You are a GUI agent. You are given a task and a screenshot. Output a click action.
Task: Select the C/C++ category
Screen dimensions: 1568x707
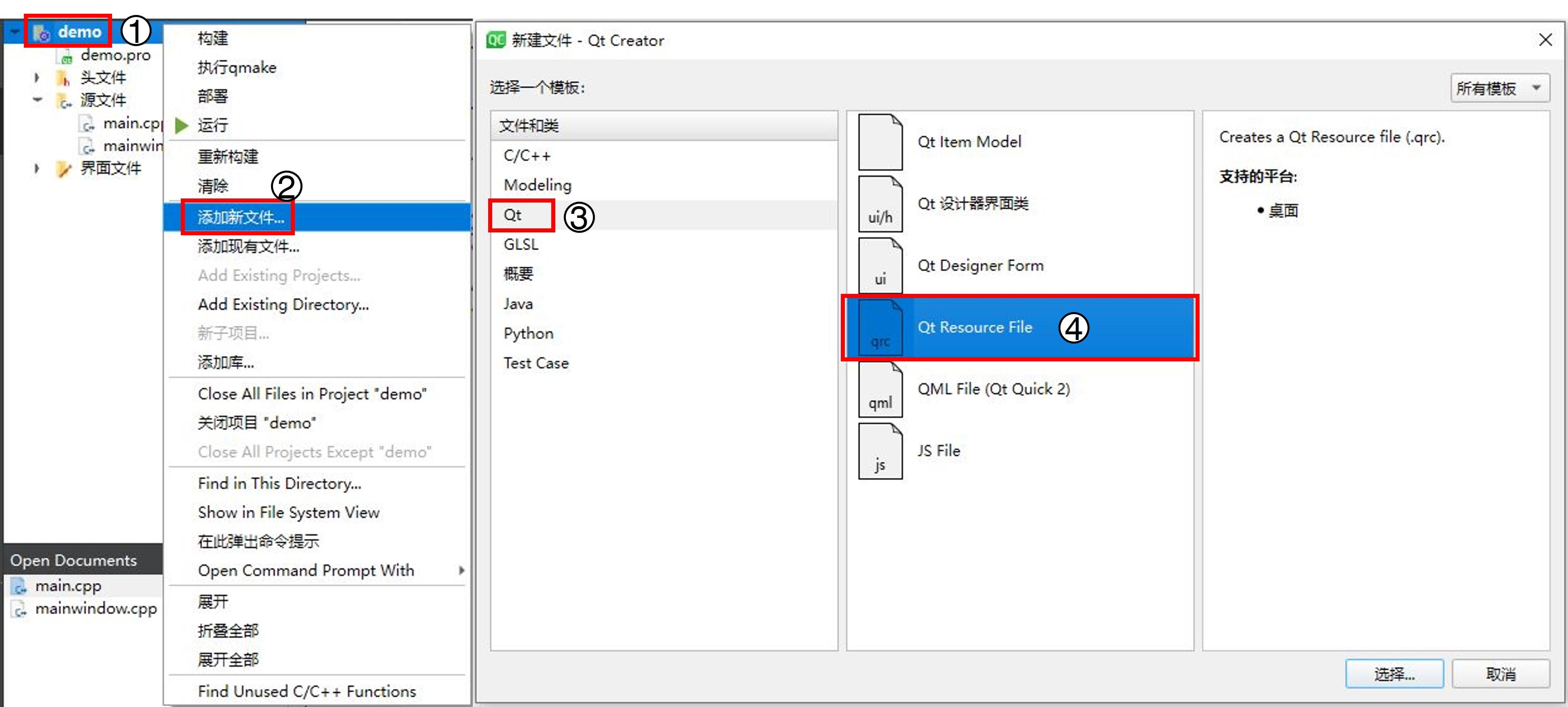(664, 156)
